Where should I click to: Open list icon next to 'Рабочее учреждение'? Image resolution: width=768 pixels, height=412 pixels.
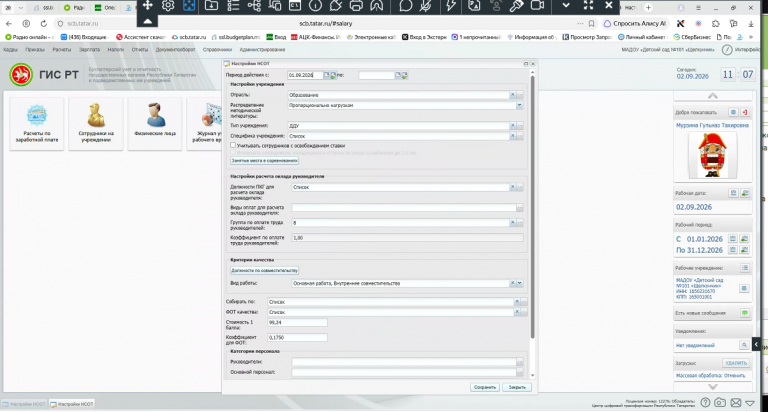(745, 268)
